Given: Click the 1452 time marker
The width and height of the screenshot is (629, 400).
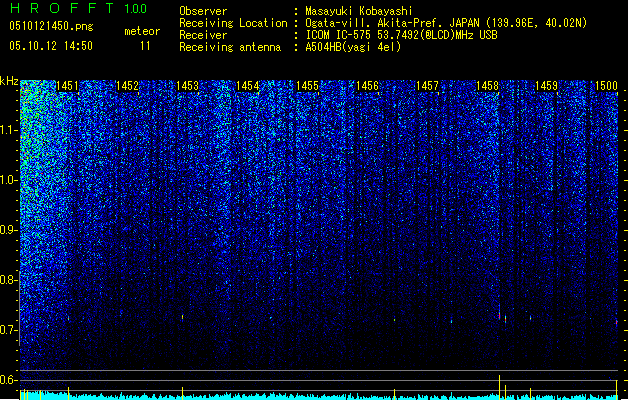Looking at the screenshot, I should (x=127, y=86).
